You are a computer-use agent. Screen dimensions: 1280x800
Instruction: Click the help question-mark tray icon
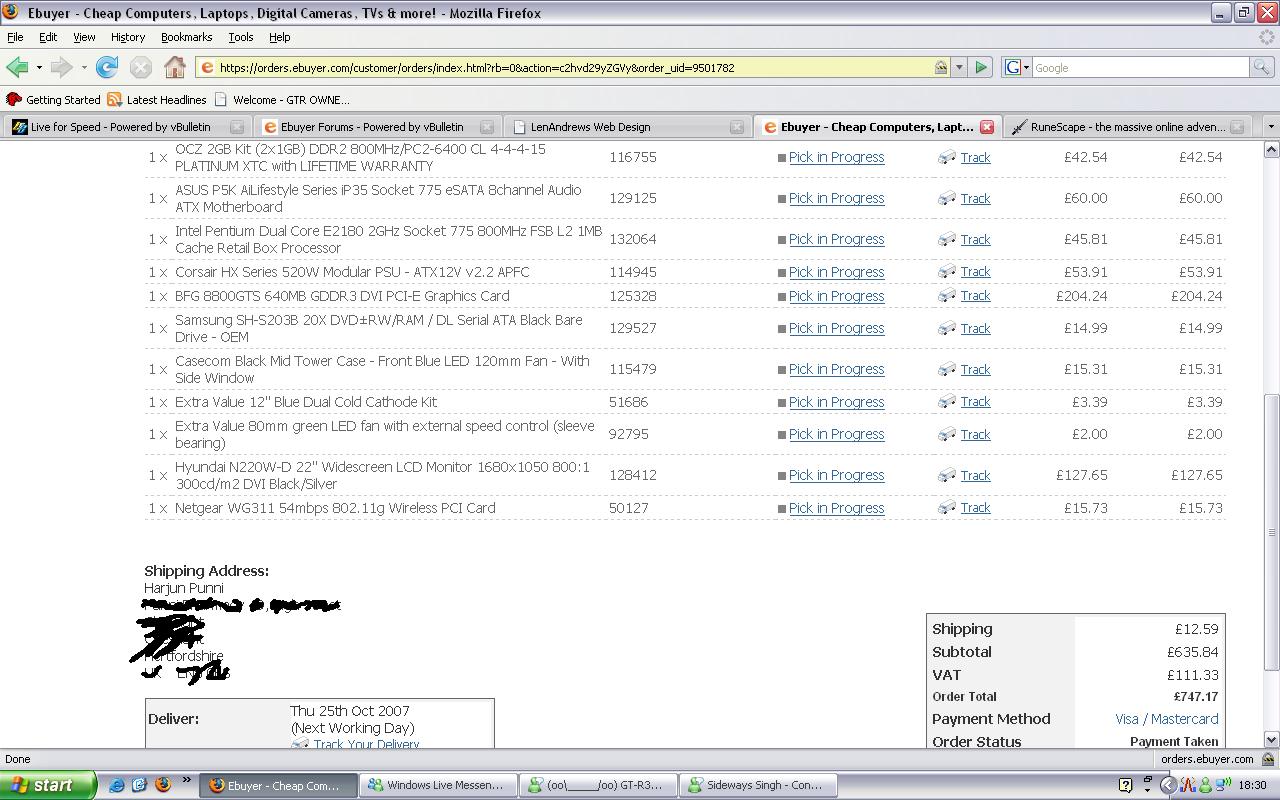click(1125, 785)
